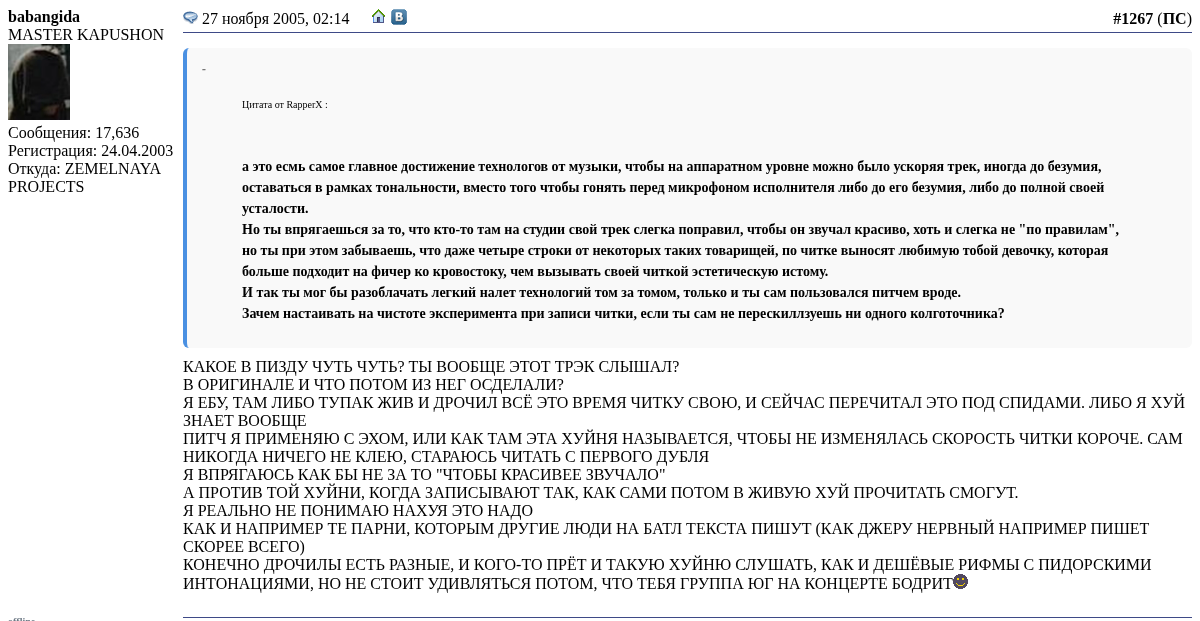Click quoted line starting "Но ты впрягаешься"
This screenshot has height=621, width=1200.
[680, 230]
